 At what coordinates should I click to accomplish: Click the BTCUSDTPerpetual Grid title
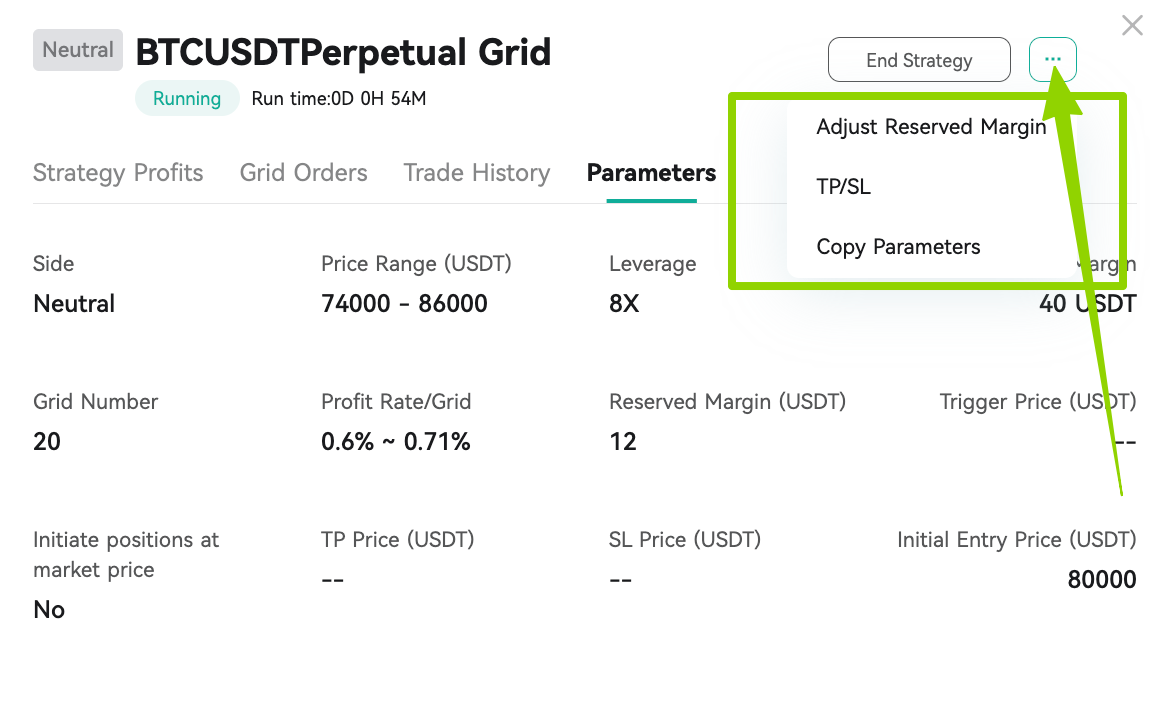tap(343, 52)
